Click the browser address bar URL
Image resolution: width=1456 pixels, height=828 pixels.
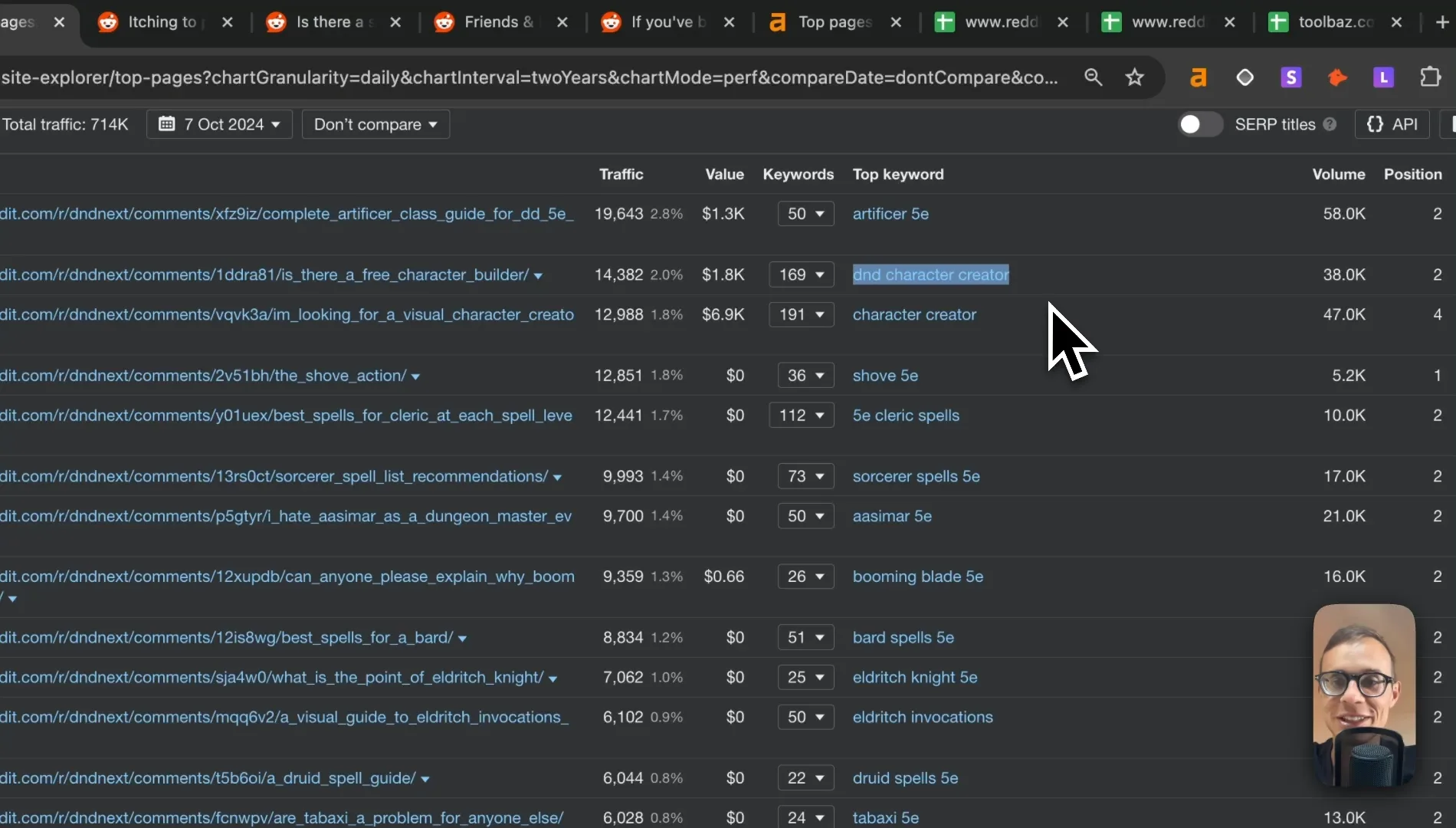[x=530, y=77]
